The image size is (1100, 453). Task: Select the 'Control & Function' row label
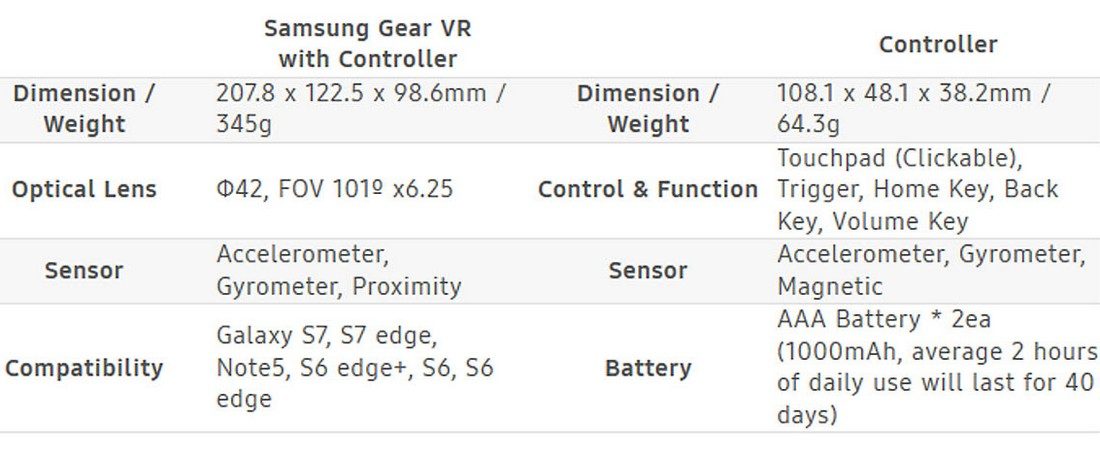[647, 189]
